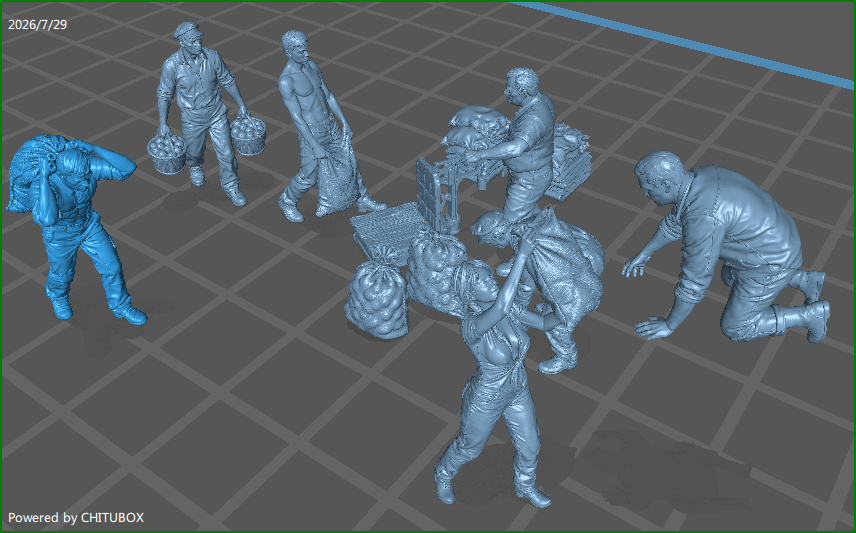Click the 2026/7/29 date label
The width and height of the screenshot is (856, 533).
click(38, 25)
